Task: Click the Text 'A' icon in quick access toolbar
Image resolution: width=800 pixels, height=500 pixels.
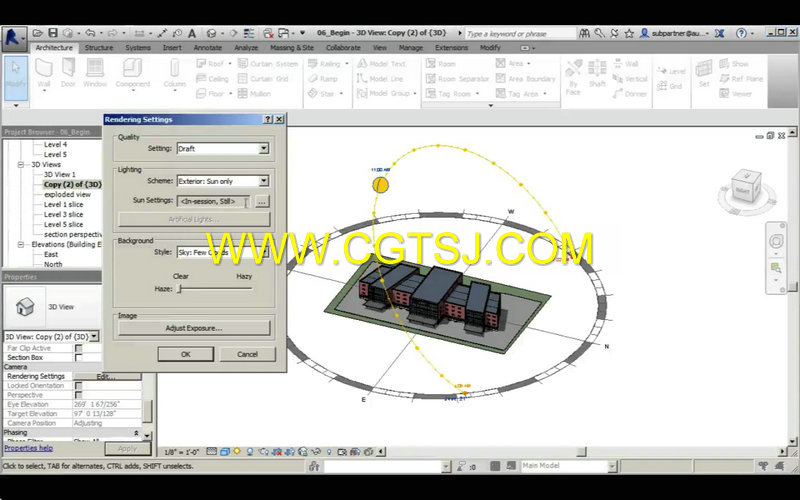Action: coord(192,34)
